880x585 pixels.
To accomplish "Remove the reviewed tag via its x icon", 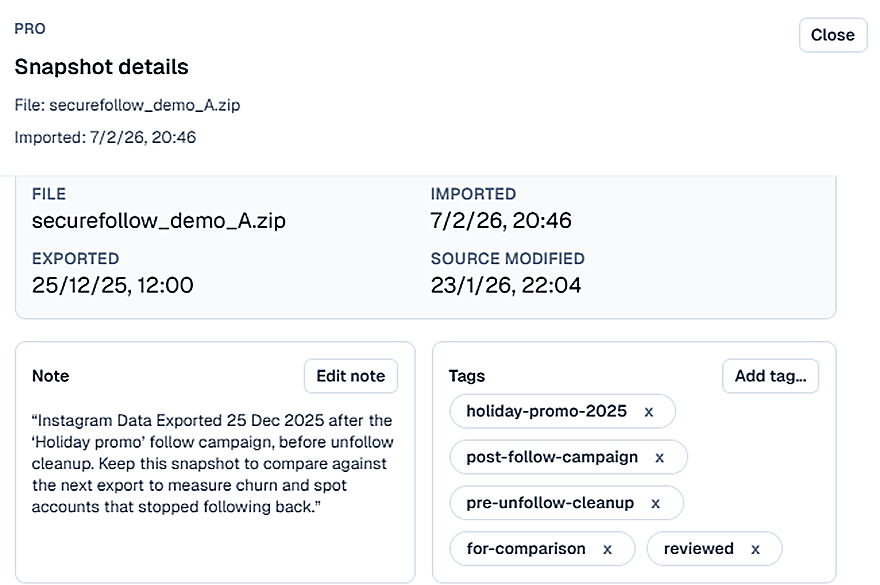I will pos(753,549).
